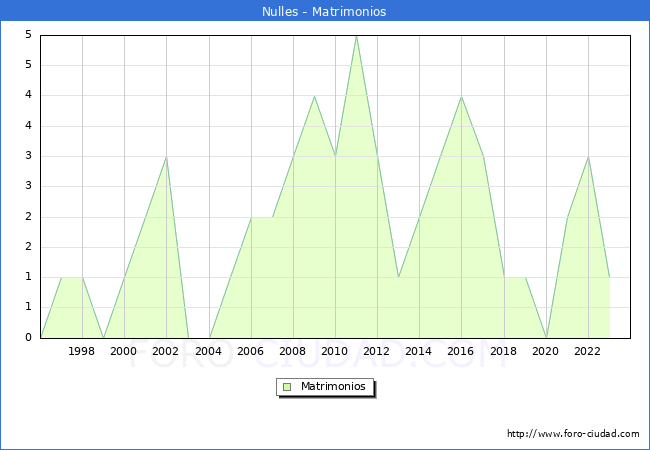Click the green Matrimonios legend swatch
Screen dimensions: 650x450
coord(287,387)
